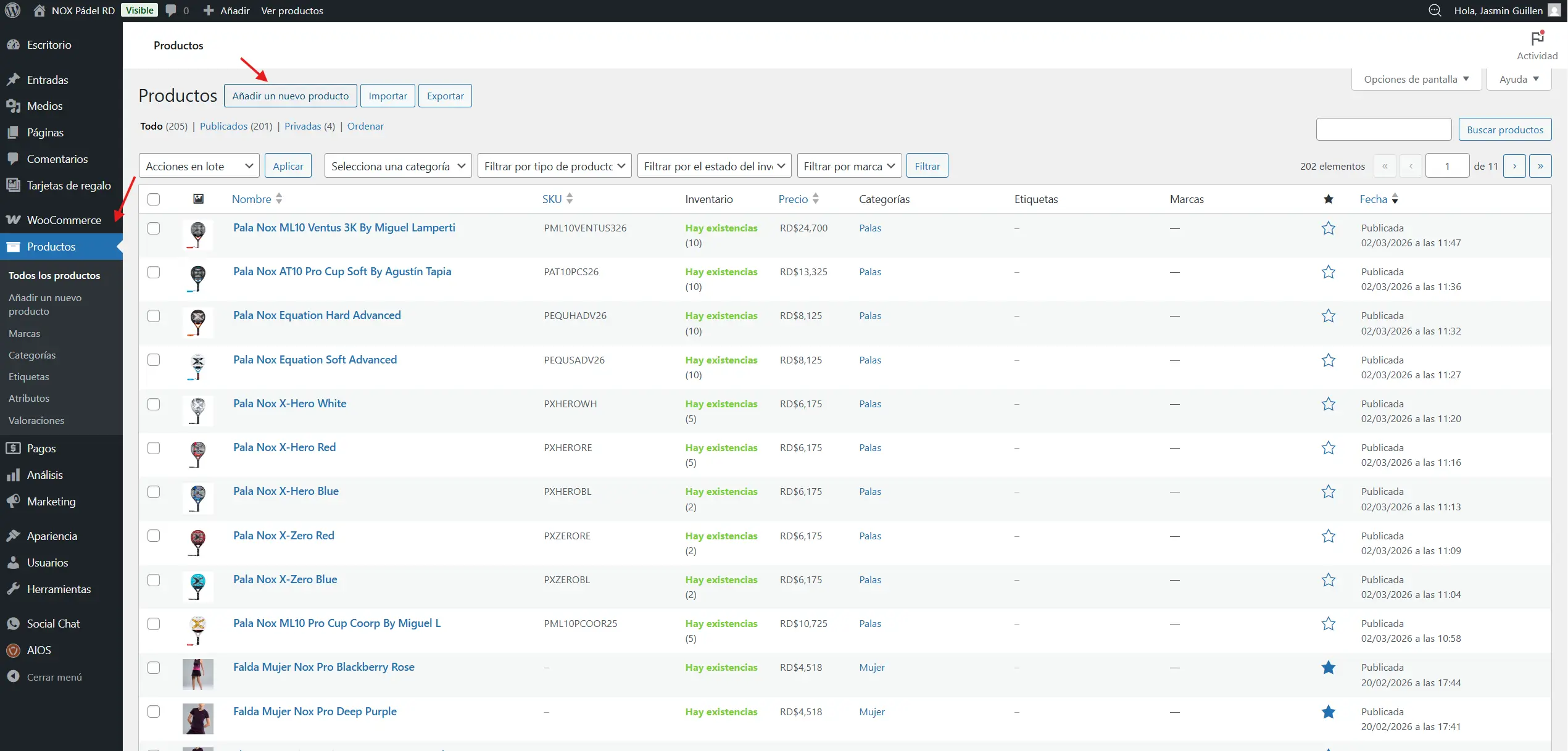The width and height of the screenshot is (1568, 751).
Task: Click Exportar button
Action: (x=445, y=96)
